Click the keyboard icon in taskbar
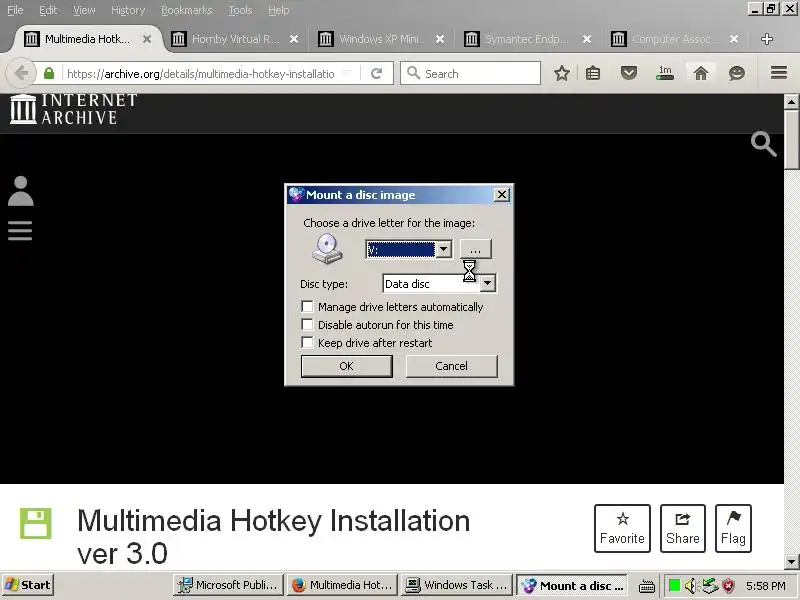Screen dimensions: 800x600 (x=646, y=586)
